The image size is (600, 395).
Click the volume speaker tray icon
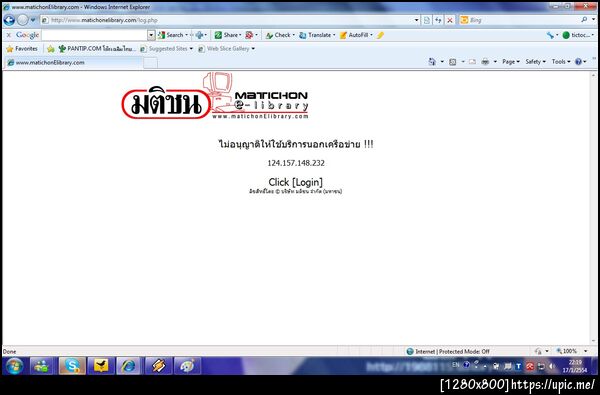(x=551, y=366)
